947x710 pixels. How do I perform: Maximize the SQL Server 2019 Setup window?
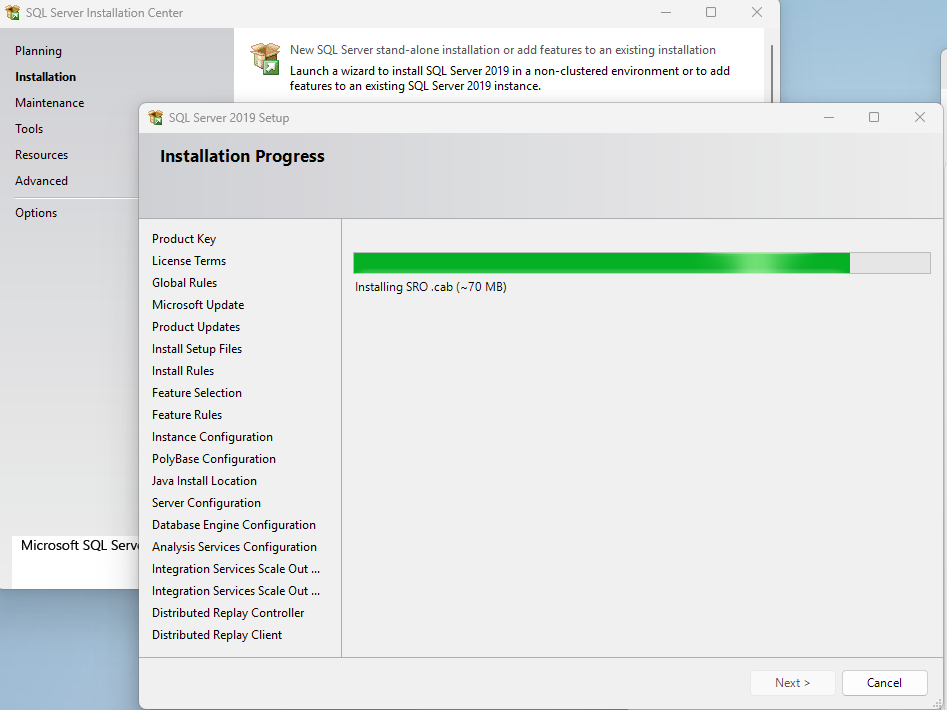874,117
